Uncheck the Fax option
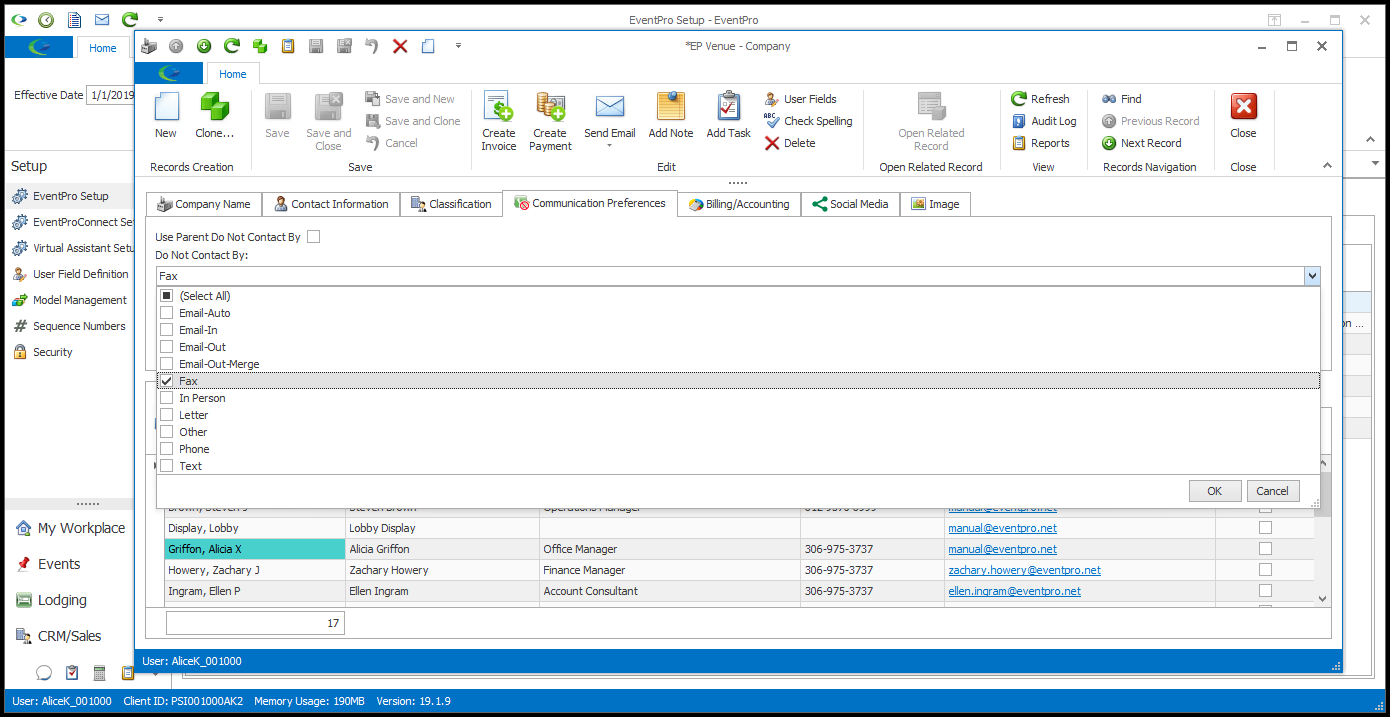The image size is (1390, 717). (167, 381)
